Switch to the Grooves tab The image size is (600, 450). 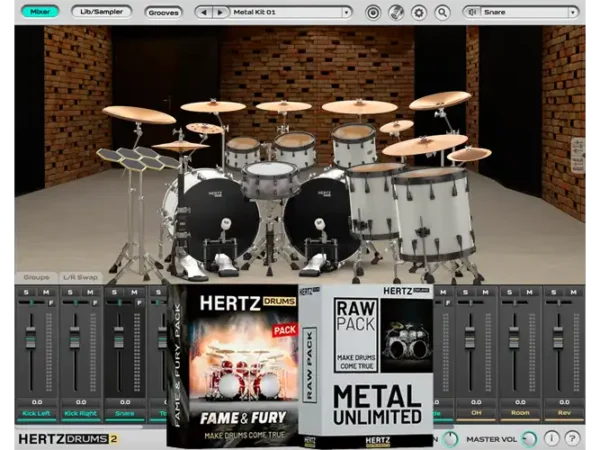coord(163,13)
